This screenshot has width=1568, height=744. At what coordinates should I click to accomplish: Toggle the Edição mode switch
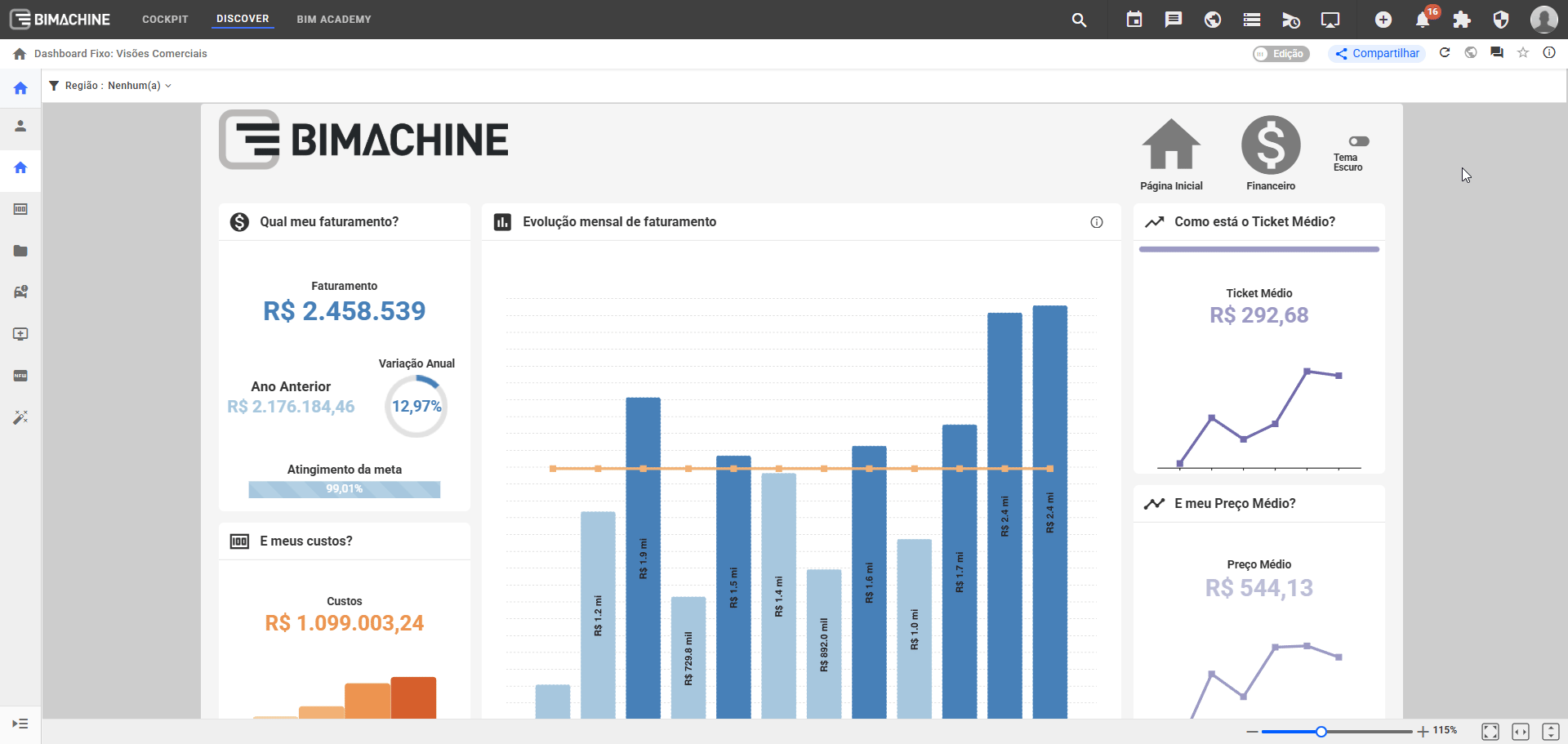click(x=1281, y=54)
